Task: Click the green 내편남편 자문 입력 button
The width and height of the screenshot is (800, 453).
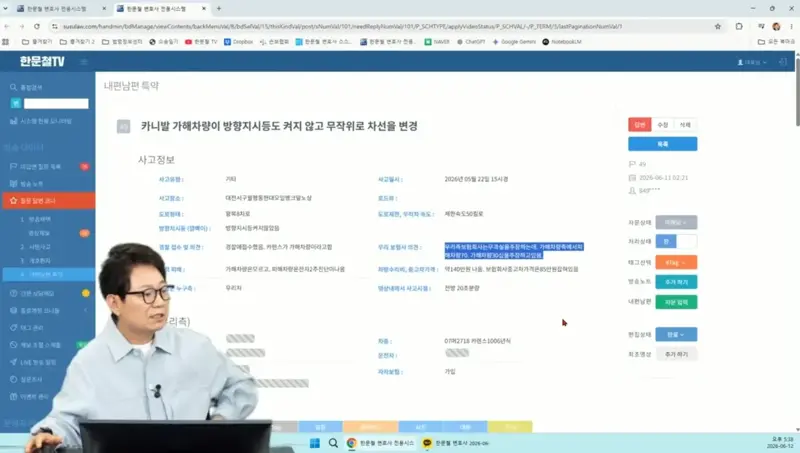Action: coord(676,302)
